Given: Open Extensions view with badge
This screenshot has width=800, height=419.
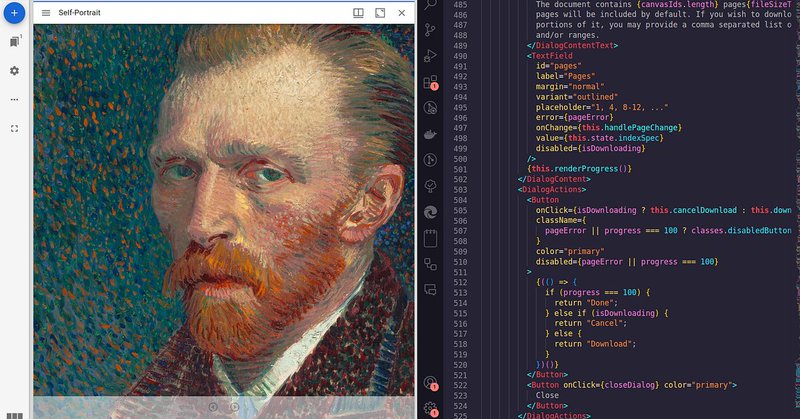Looking at the screenshot, I should (x=431, y=82).
